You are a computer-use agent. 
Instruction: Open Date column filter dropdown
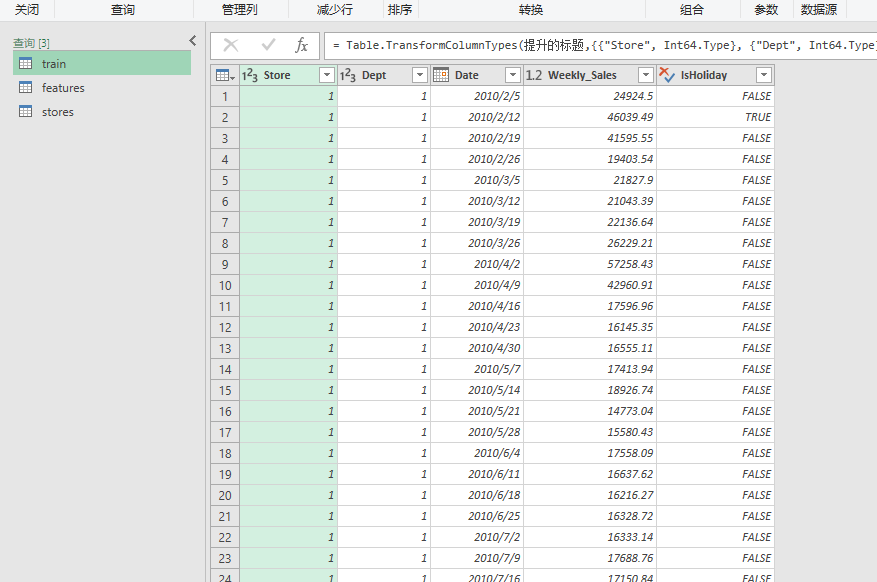point(512,75)
